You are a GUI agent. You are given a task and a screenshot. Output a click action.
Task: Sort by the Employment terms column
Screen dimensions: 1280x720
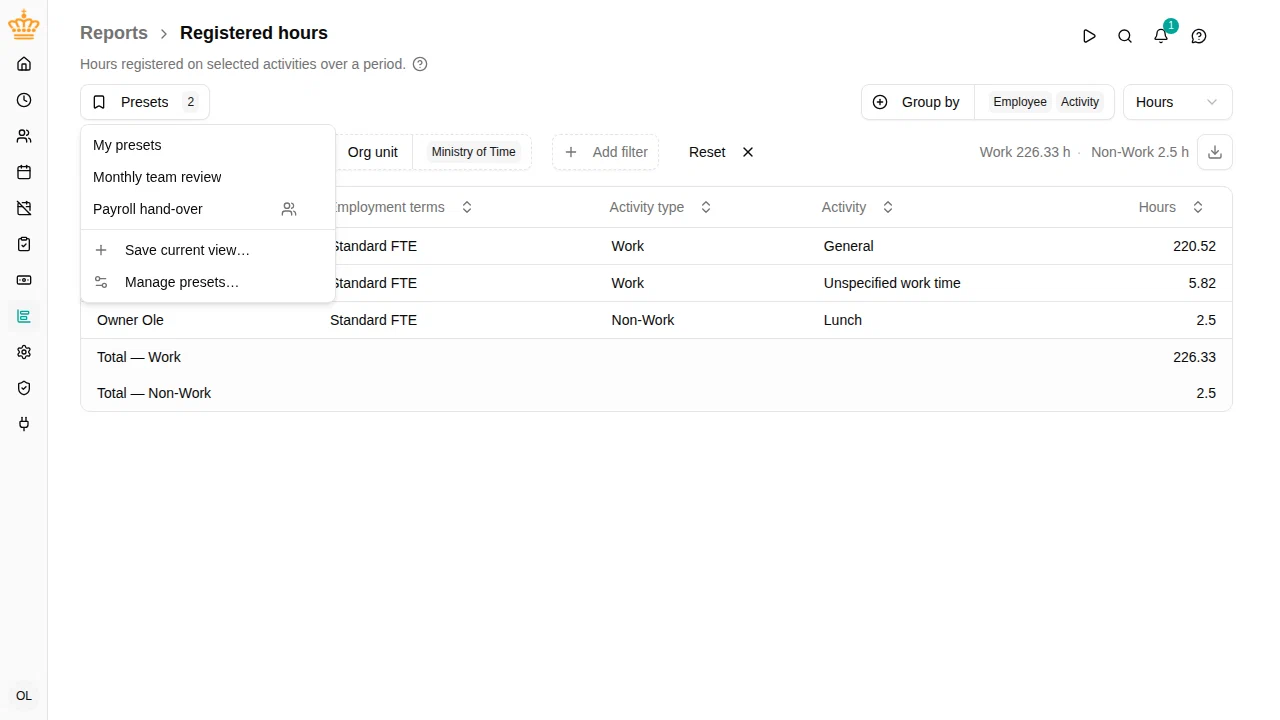(x=400, y=207)
